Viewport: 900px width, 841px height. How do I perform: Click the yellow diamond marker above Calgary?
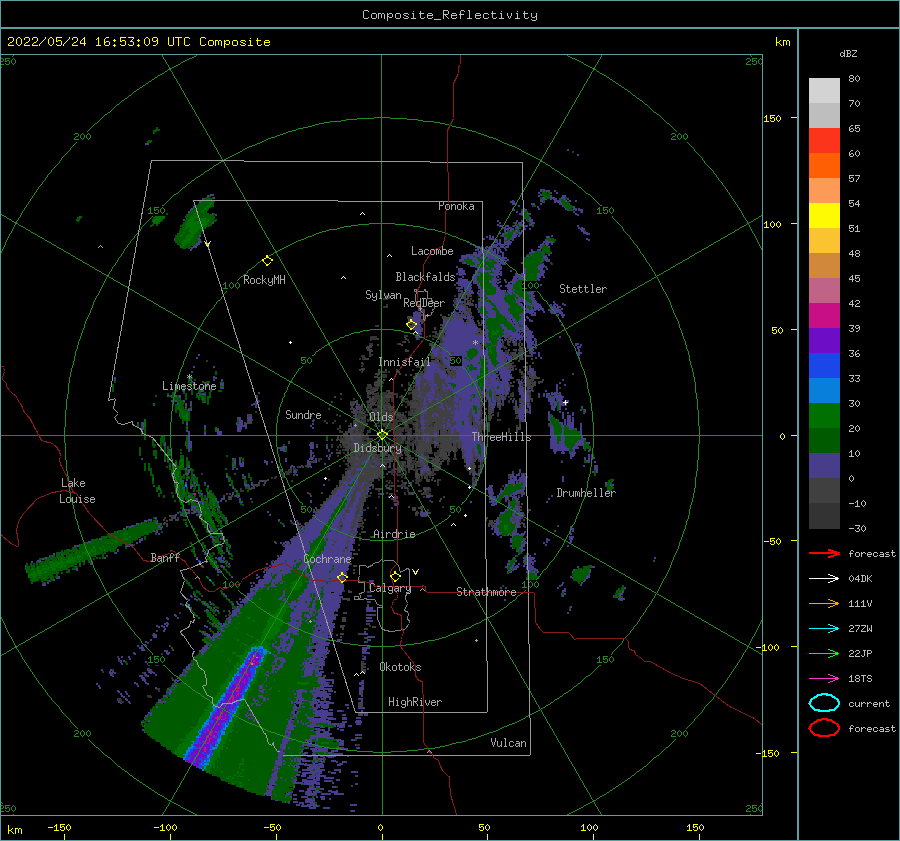395,576
